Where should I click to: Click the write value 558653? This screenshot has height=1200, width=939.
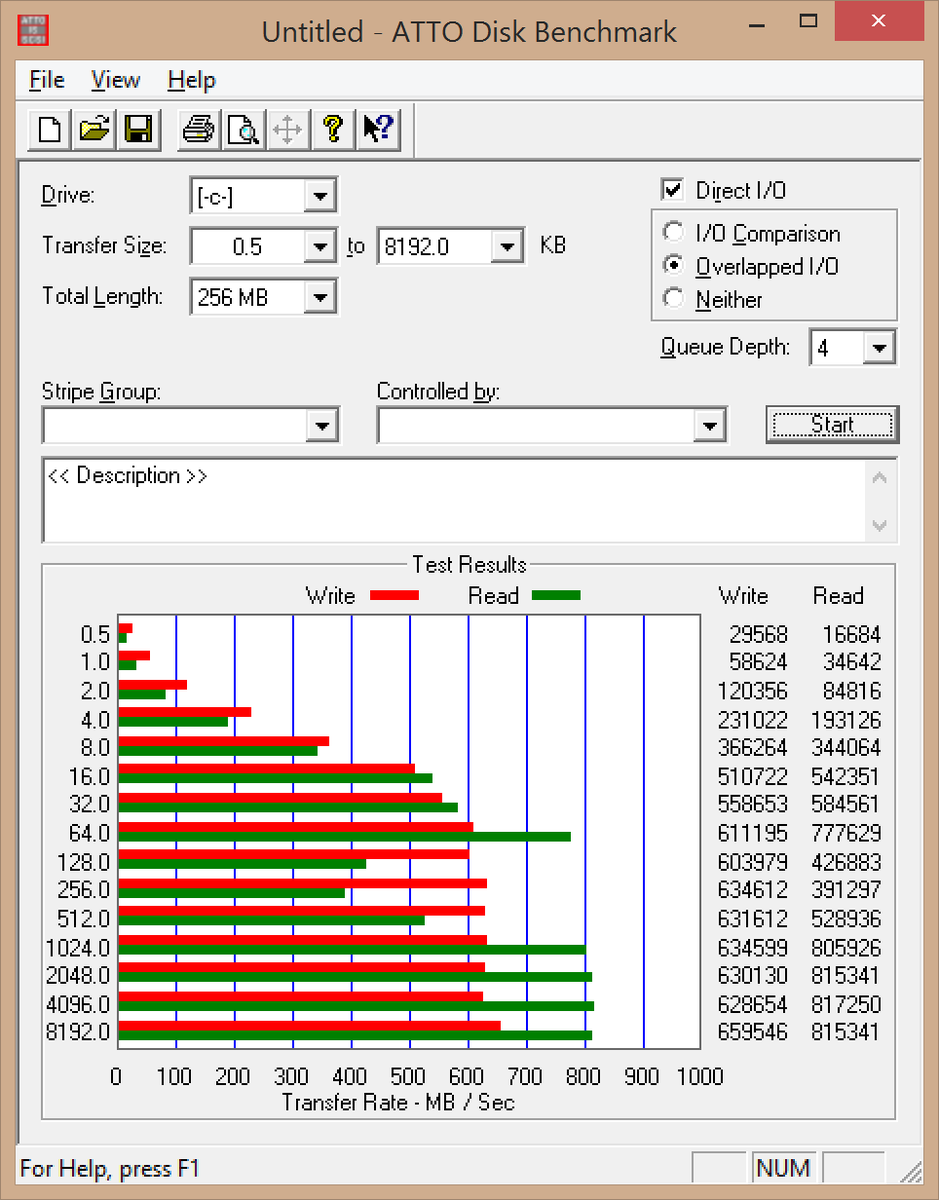pos(753,804)
